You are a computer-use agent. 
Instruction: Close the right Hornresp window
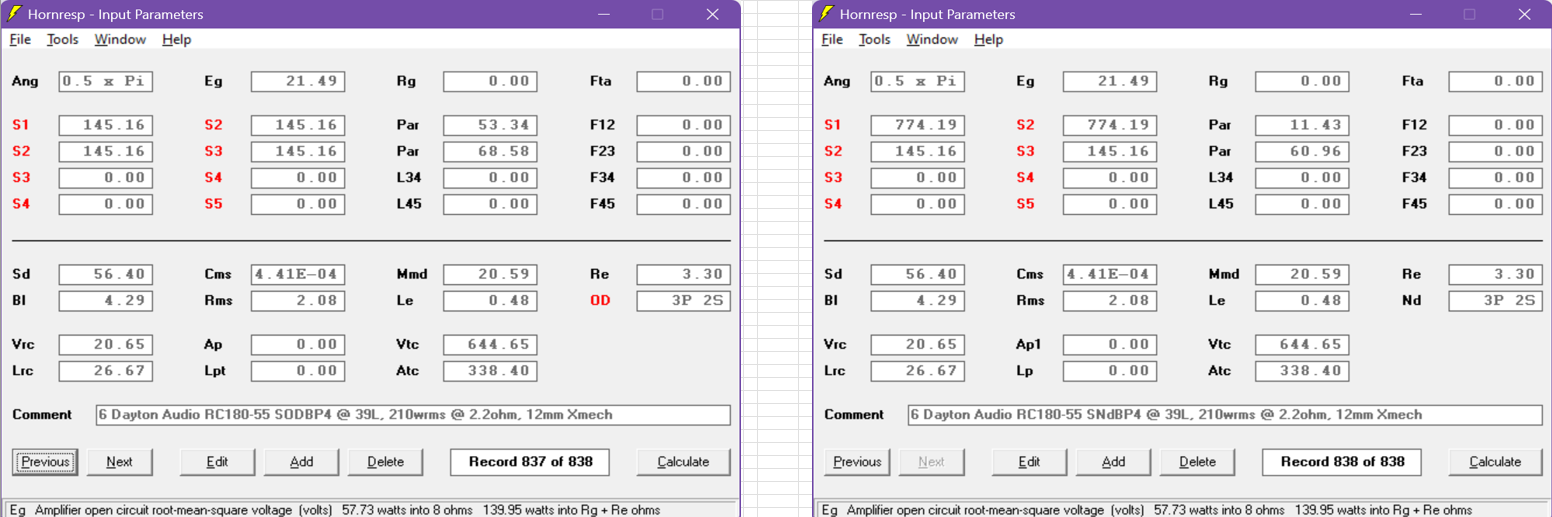1524,14
